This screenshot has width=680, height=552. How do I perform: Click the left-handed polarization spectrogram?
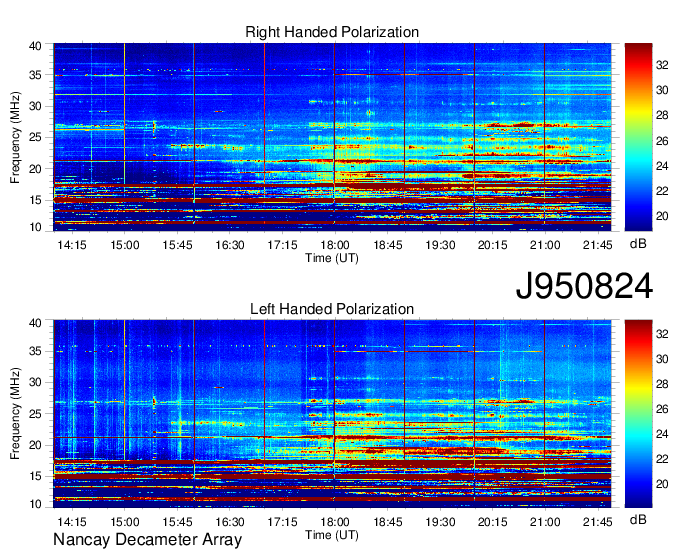332,414
